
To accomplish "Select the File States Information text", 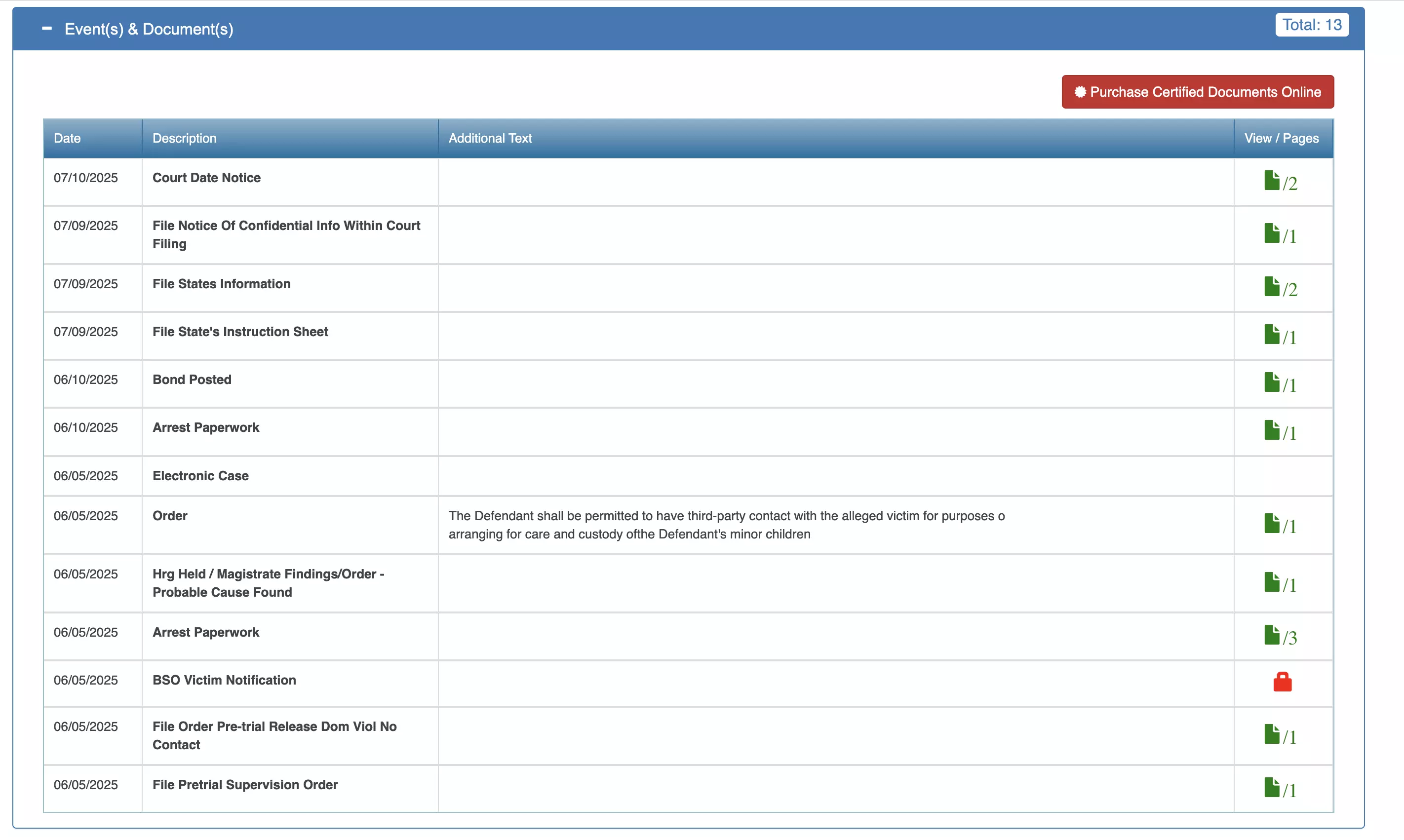I will point(221,284).
